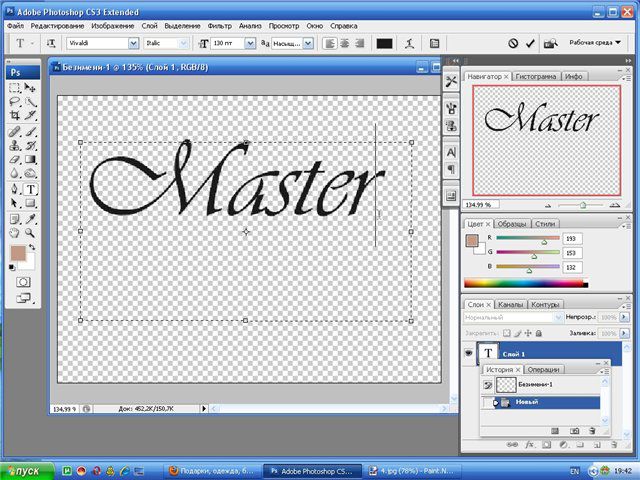Screen dimensions: 640x480
Task: Switch to the Гистограмма tab
Action: coord(536,76)
